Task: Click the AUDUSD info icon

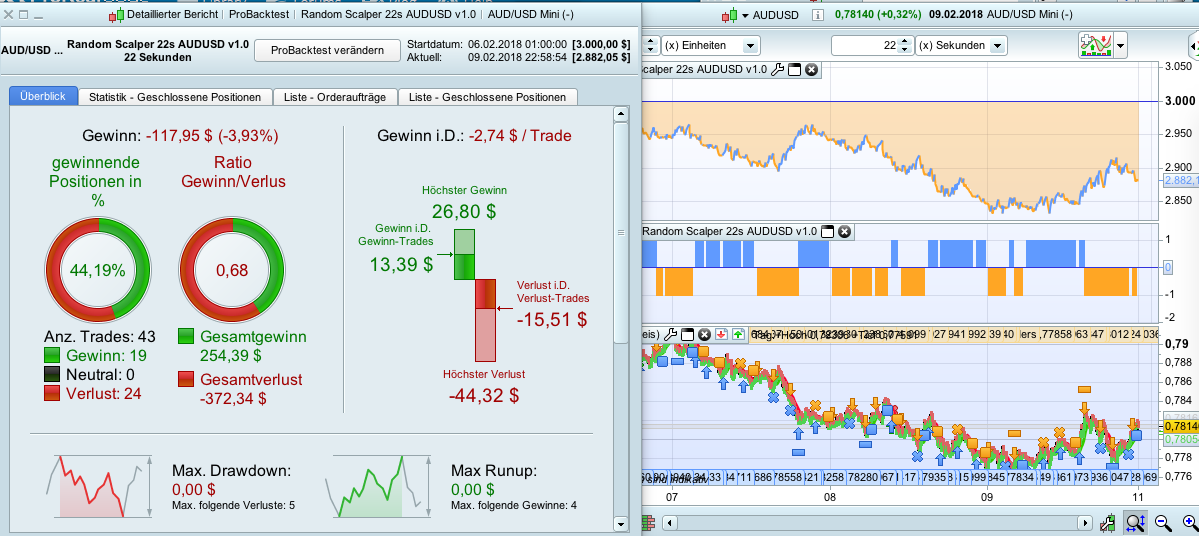Action: 817,15
